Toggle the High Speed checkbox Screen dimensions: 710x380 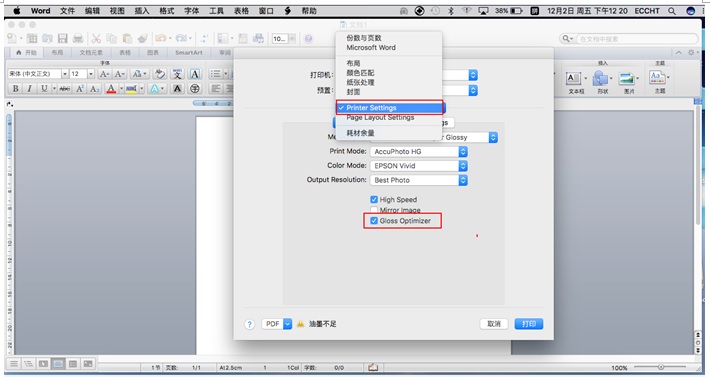374,199
